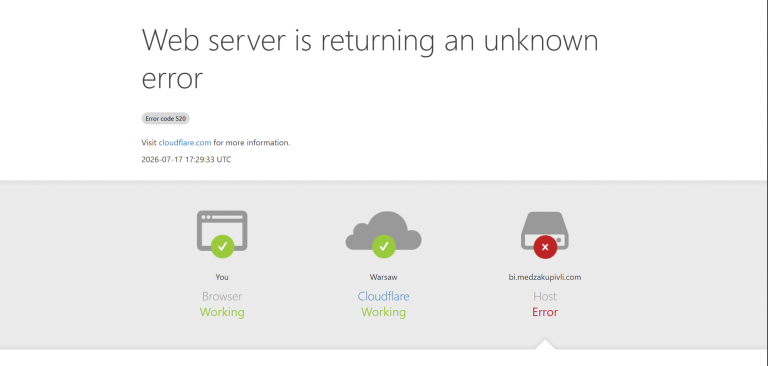Click Working status under Browser

pos(222,312)
